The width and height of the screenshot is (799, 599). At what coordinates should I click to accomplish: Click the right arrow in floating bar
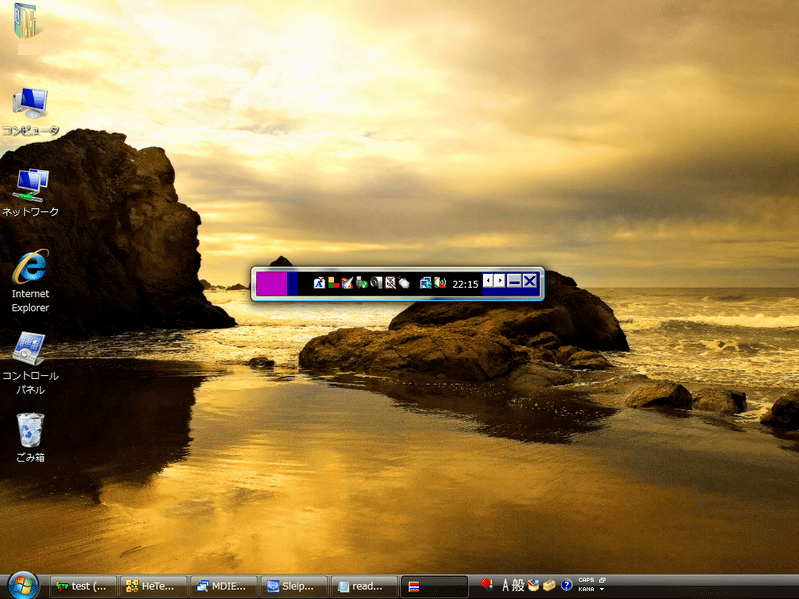pyautogui.click(x=500, y=281)
